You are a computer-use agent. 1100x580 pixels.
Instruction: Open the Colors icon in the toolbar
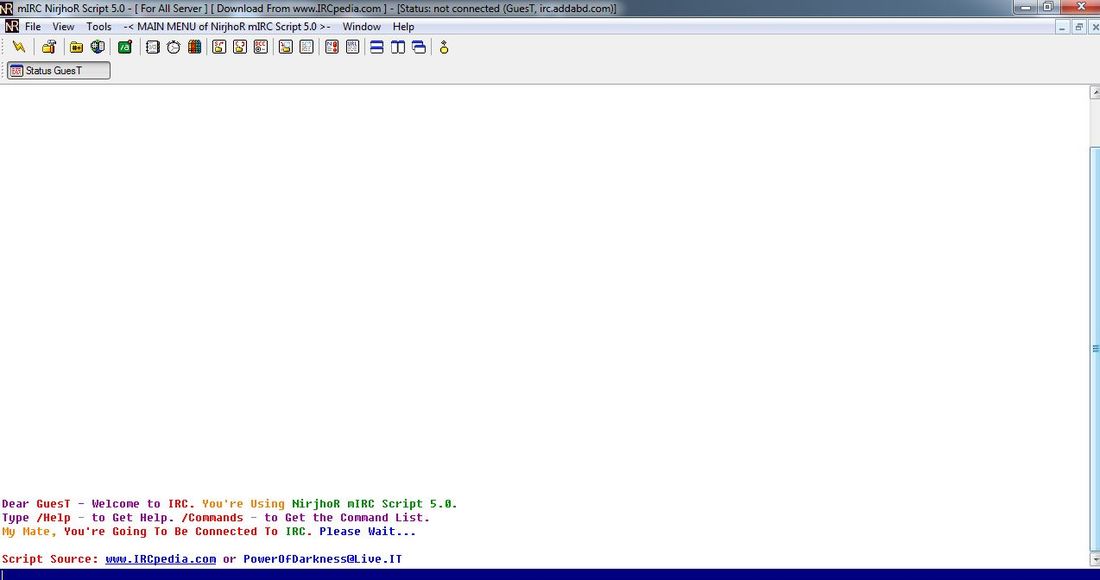point(194,47)
